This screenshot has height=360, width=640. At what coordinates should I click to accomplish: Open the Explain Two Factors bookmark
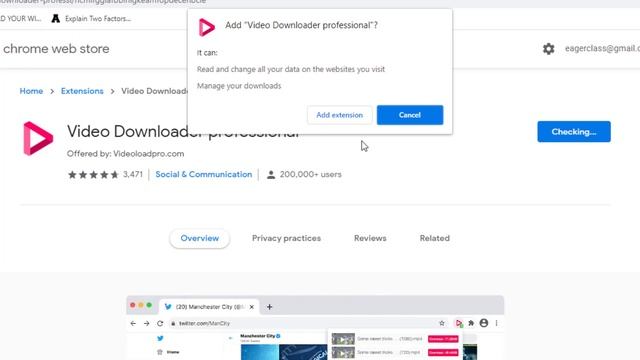(x=91, y=18)
